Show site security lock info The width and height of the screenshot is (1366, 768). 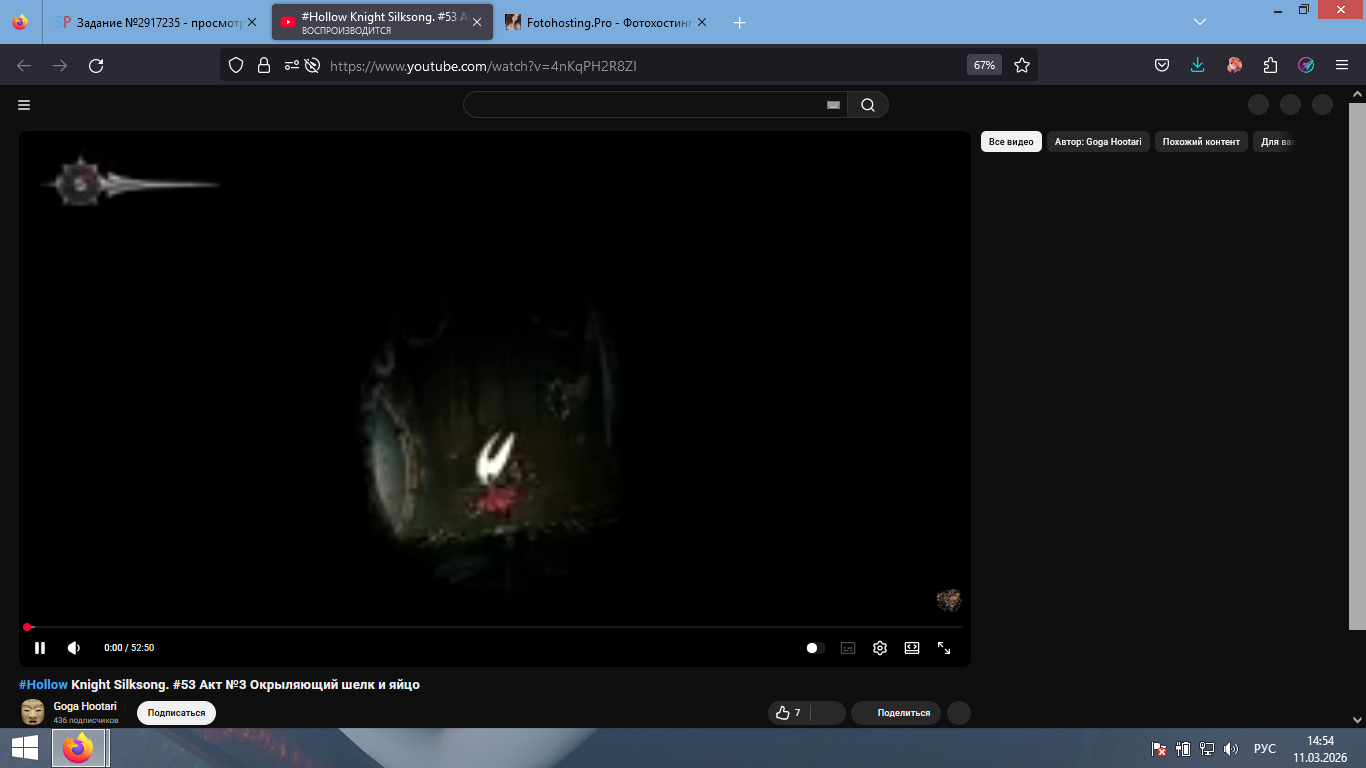pyautogui.click(x=264, y=65)
